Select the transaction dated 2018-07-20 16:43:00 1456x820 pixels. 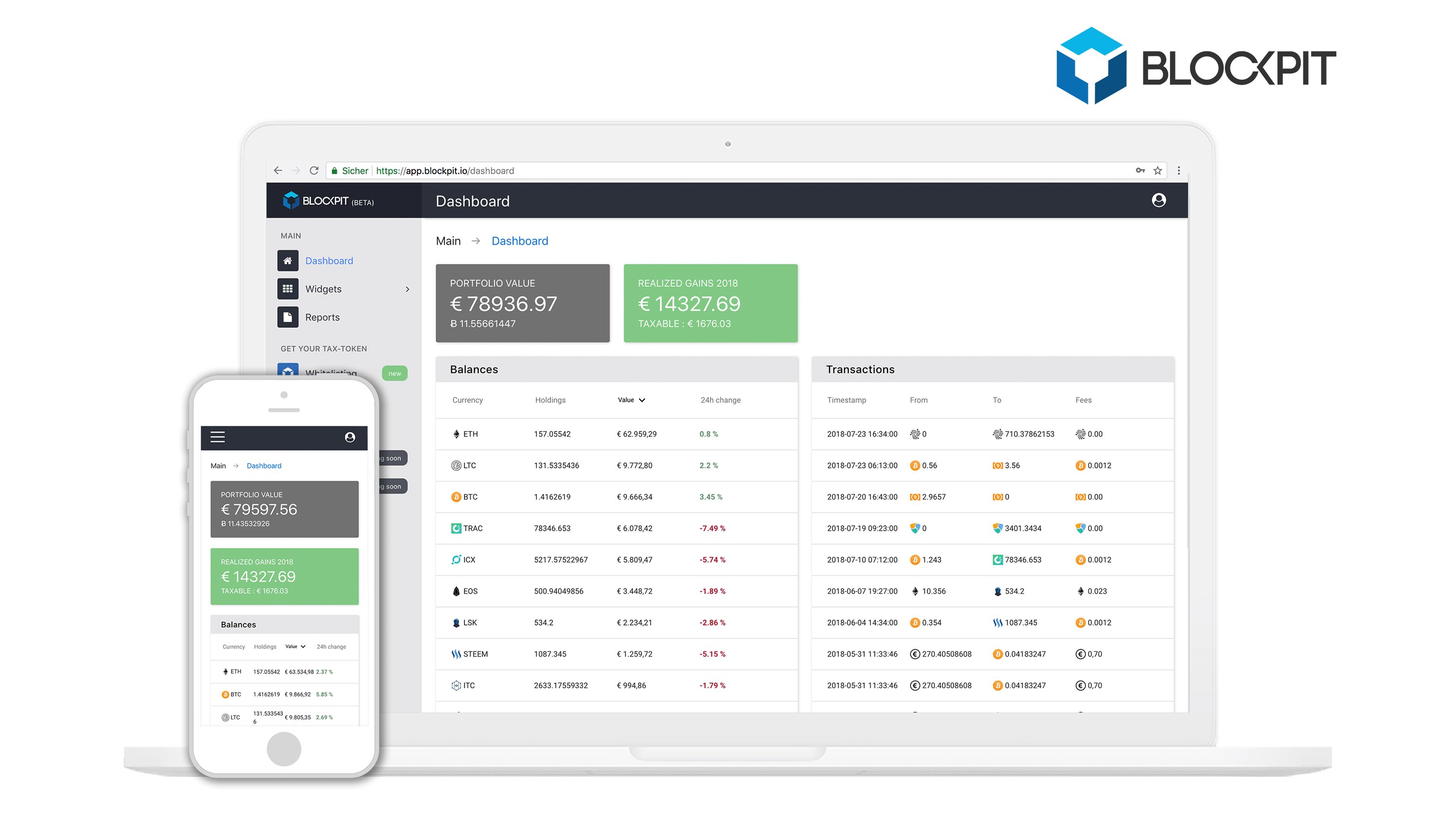pos(993,497)
